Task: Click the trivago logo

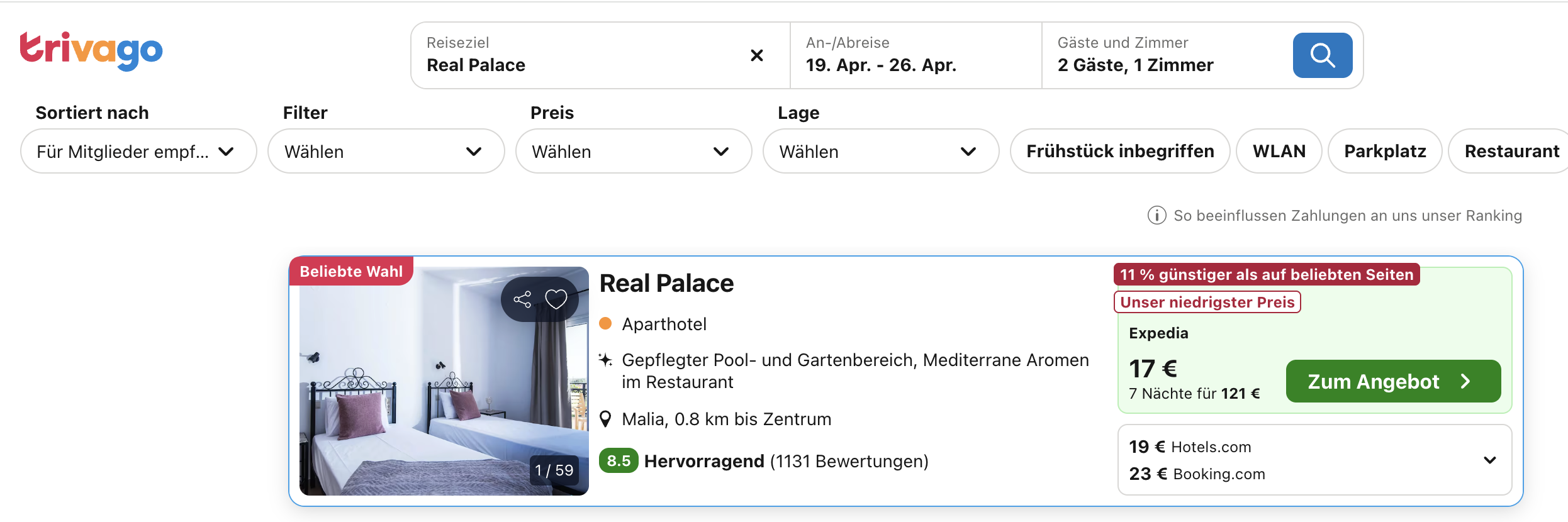Action: point(91,50)
